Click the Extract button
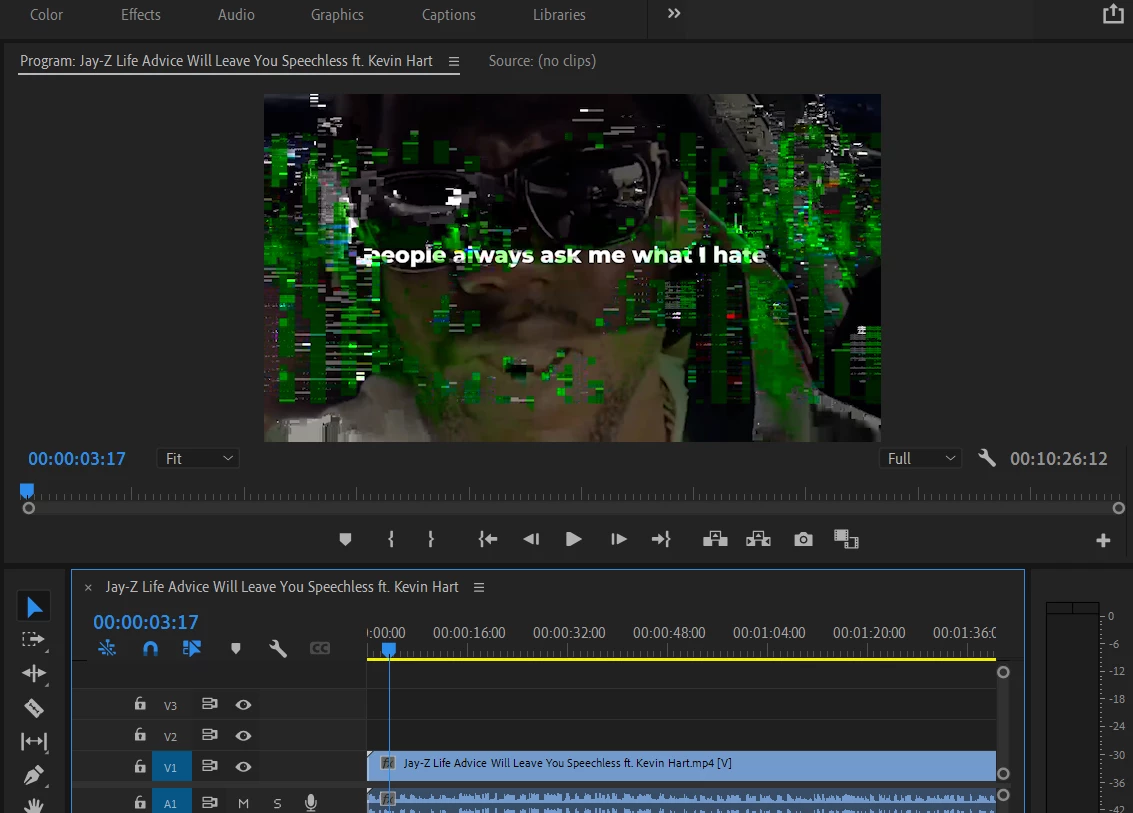The height and width of the screenshot is (813, 1133). click(x=758, y=539)
